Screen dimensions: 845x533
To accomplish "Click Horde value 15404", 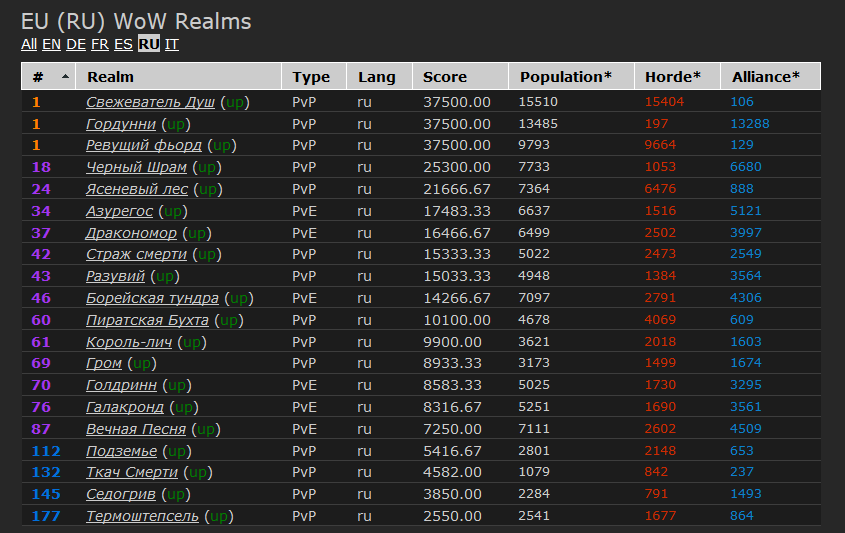I will pos(664,102).
